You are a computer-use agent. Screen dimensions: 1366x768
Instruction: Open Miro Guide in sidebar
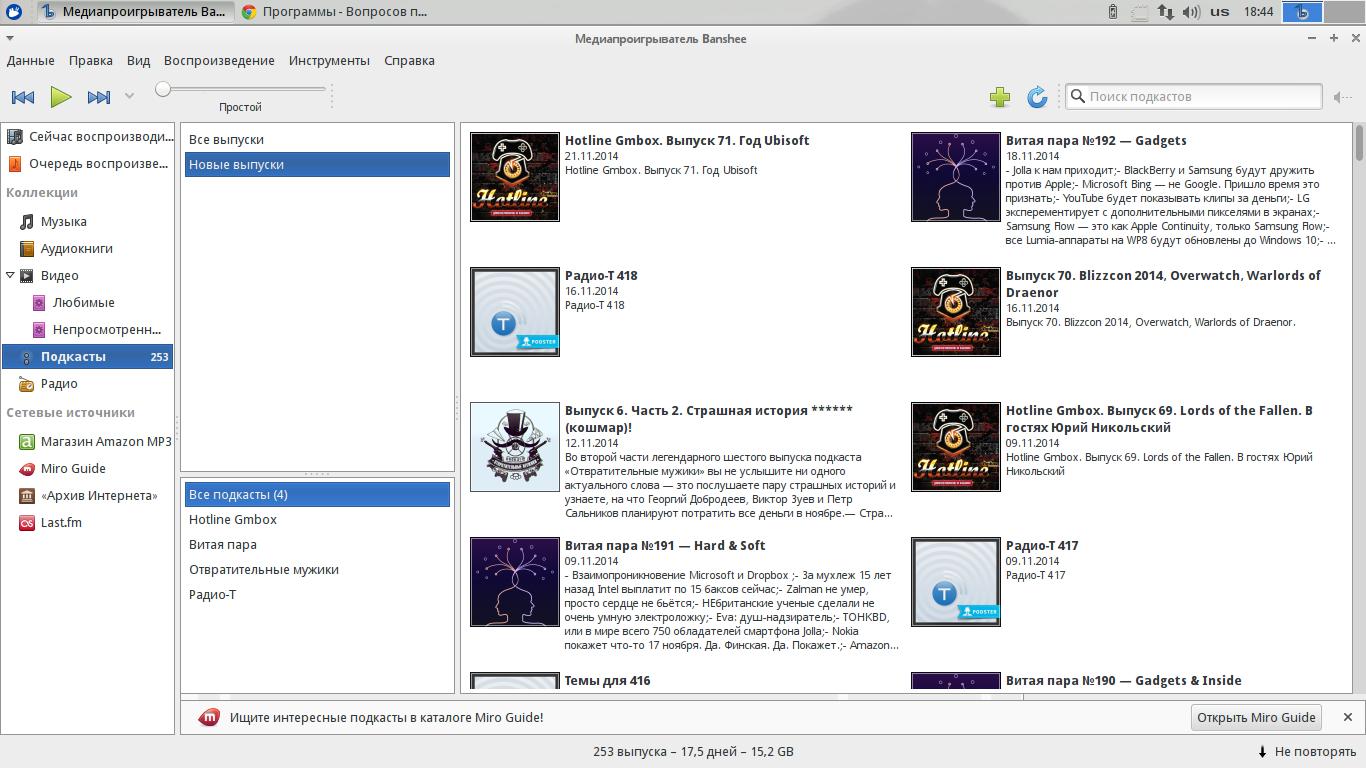click(88, 469)
